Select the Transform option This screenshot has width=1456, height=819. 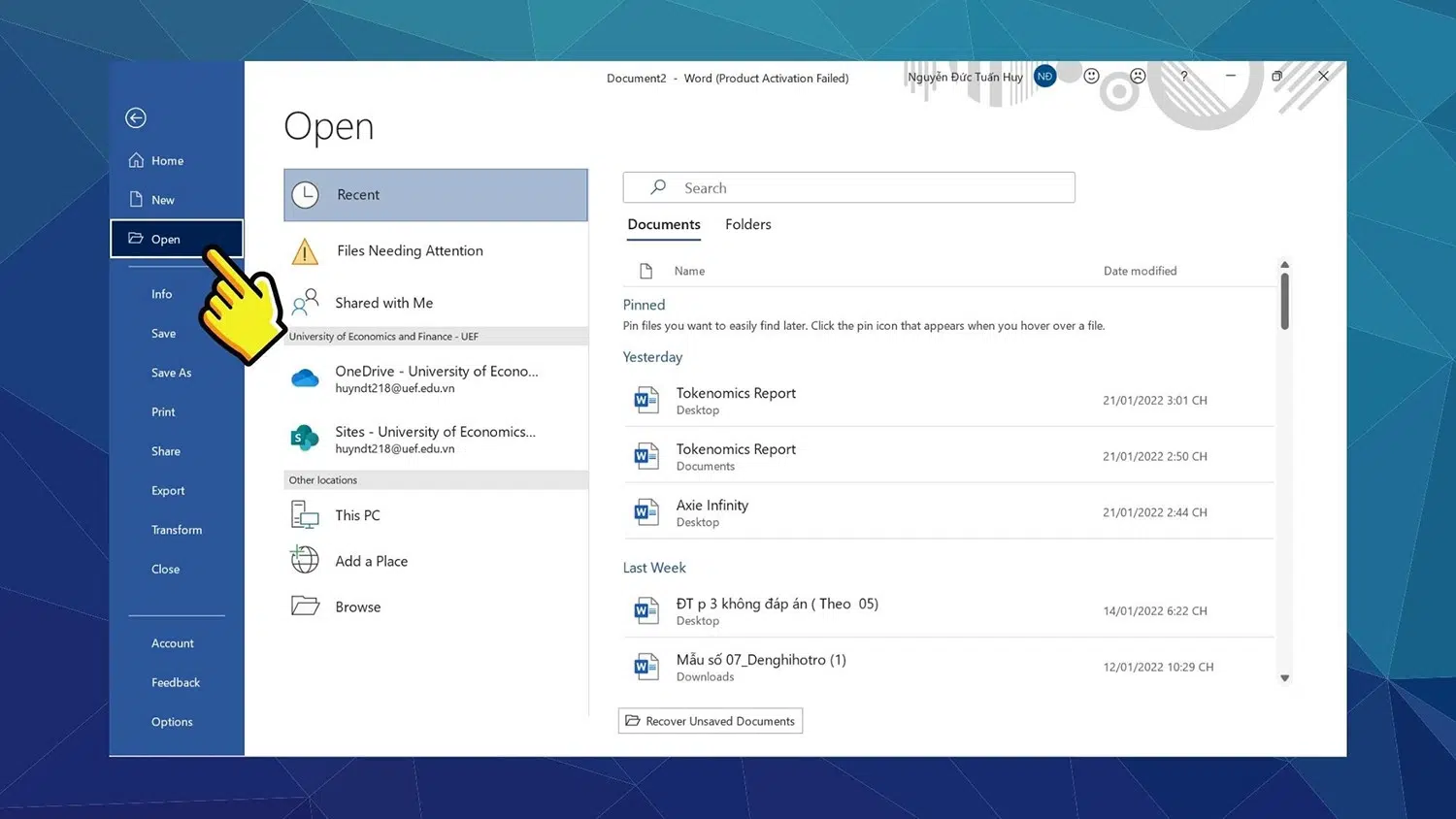(176, 530)
